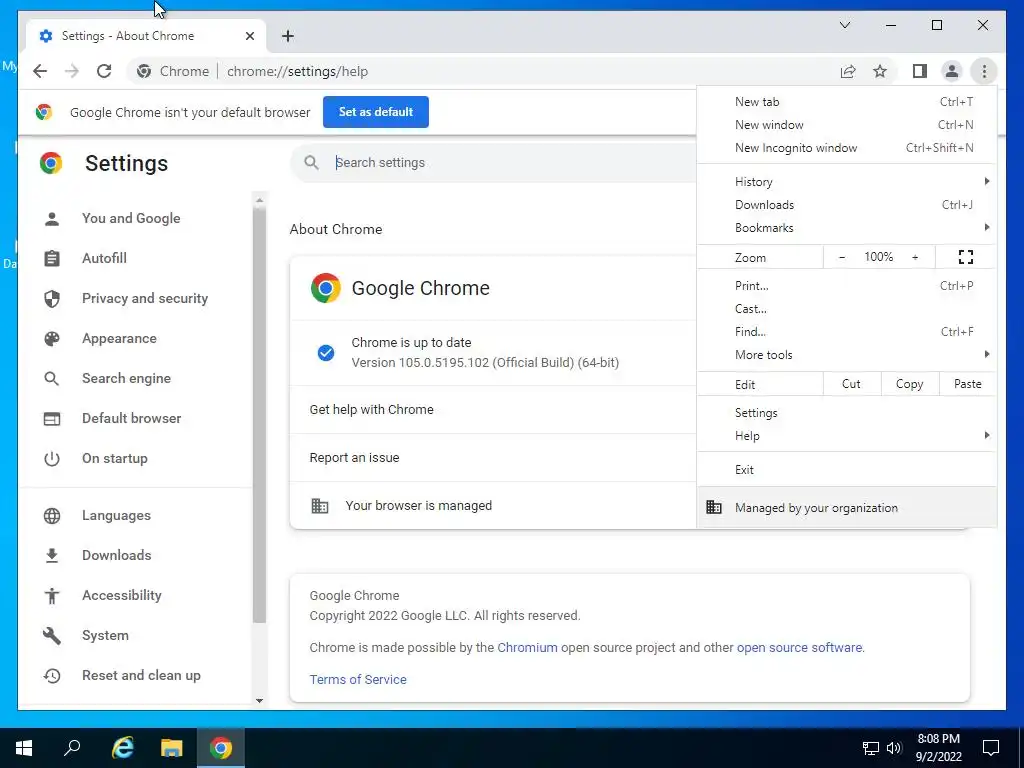
Task: Click Report an issue row
Action: pos(493,458)
